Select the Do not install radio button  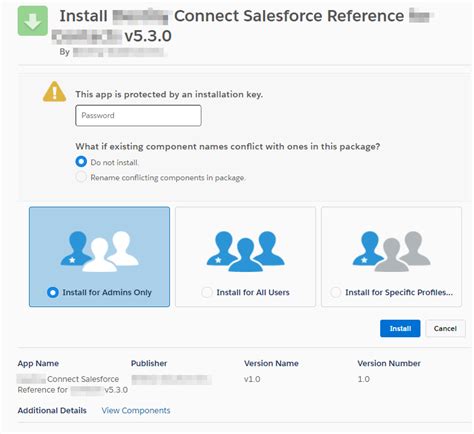pos(81,162)
